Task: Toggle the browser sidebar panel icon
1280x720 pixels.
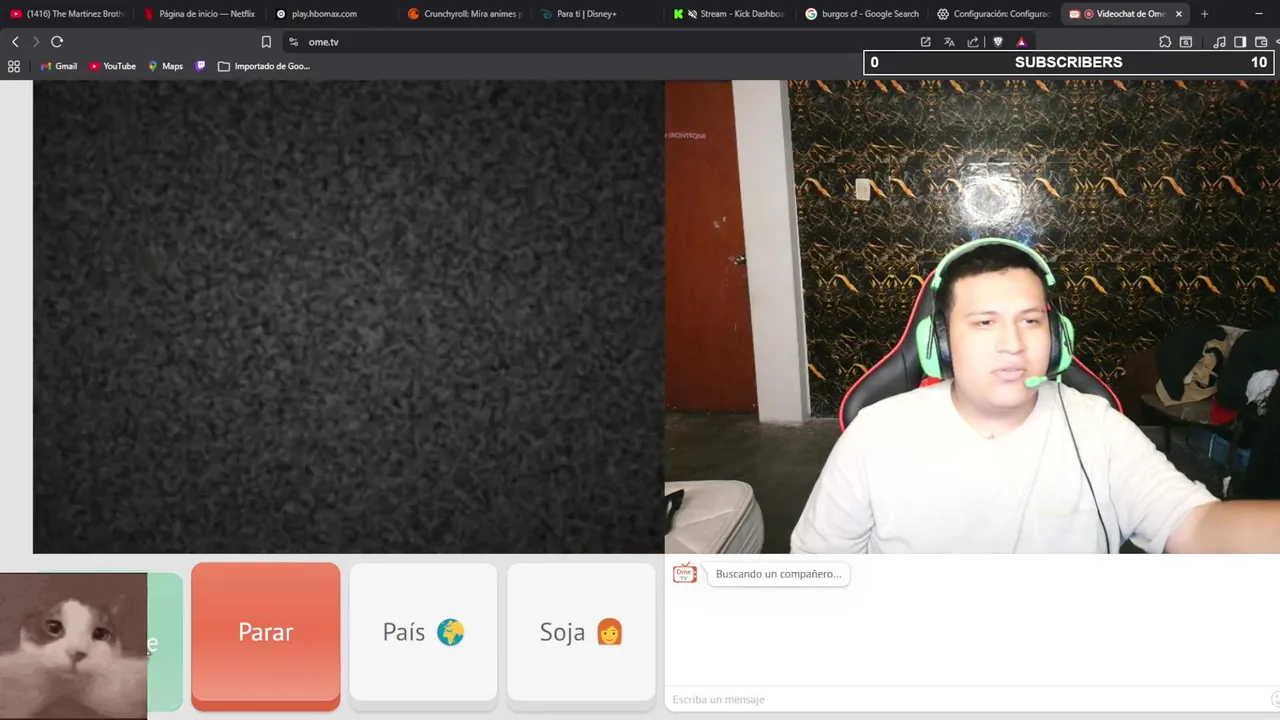Action: click(x=1240, y=42)
